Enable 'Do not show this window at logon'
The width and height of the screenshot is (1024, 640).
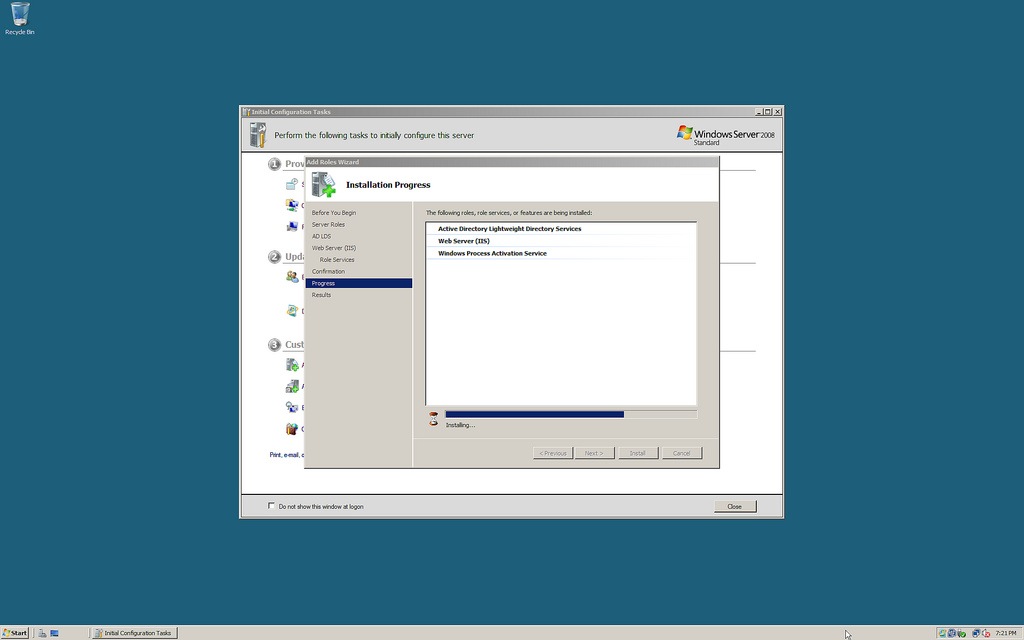tap(271, 506)
